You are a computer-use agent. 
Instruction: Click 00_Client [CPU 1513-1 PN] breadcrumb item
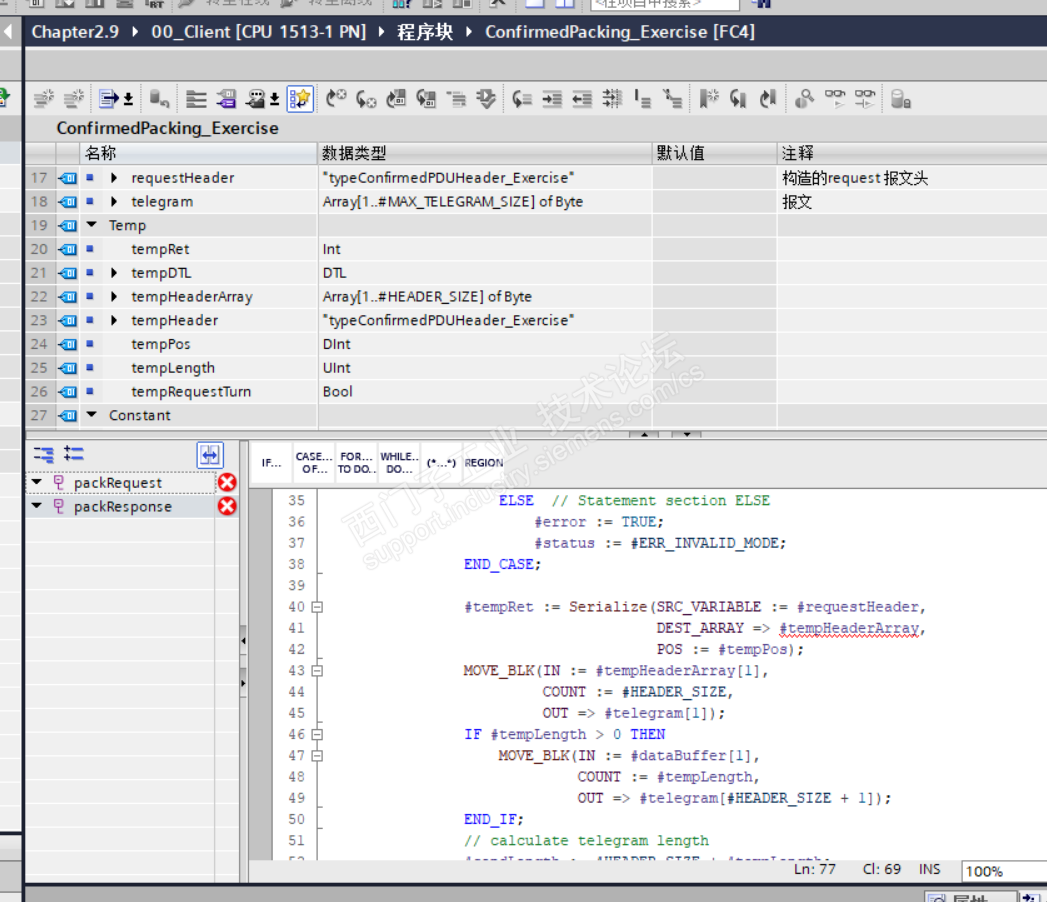pos(258,32)
